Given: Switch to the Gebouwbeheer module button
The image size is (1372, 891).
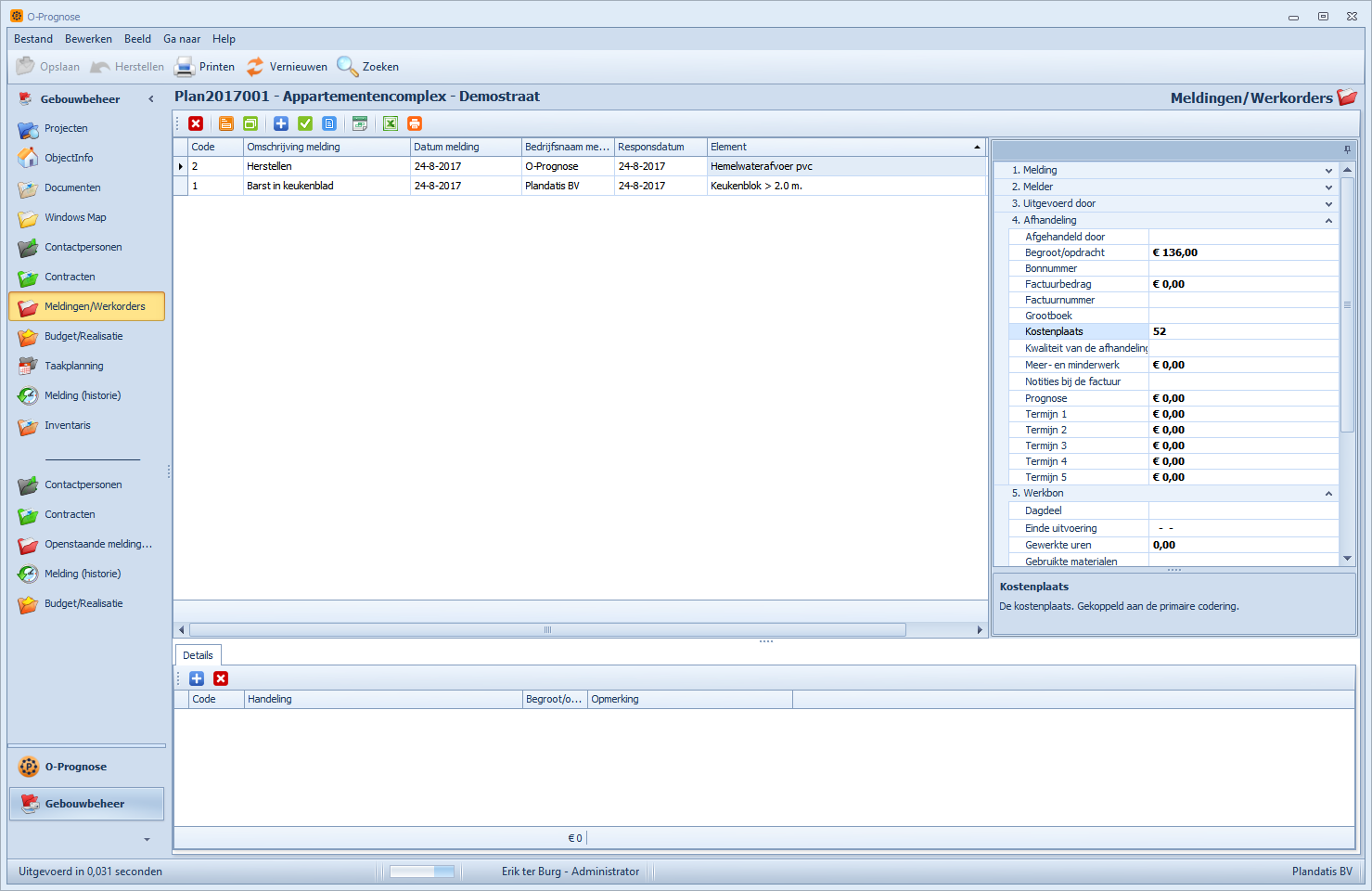Looking at the screenshot, I should click(86, 804).
